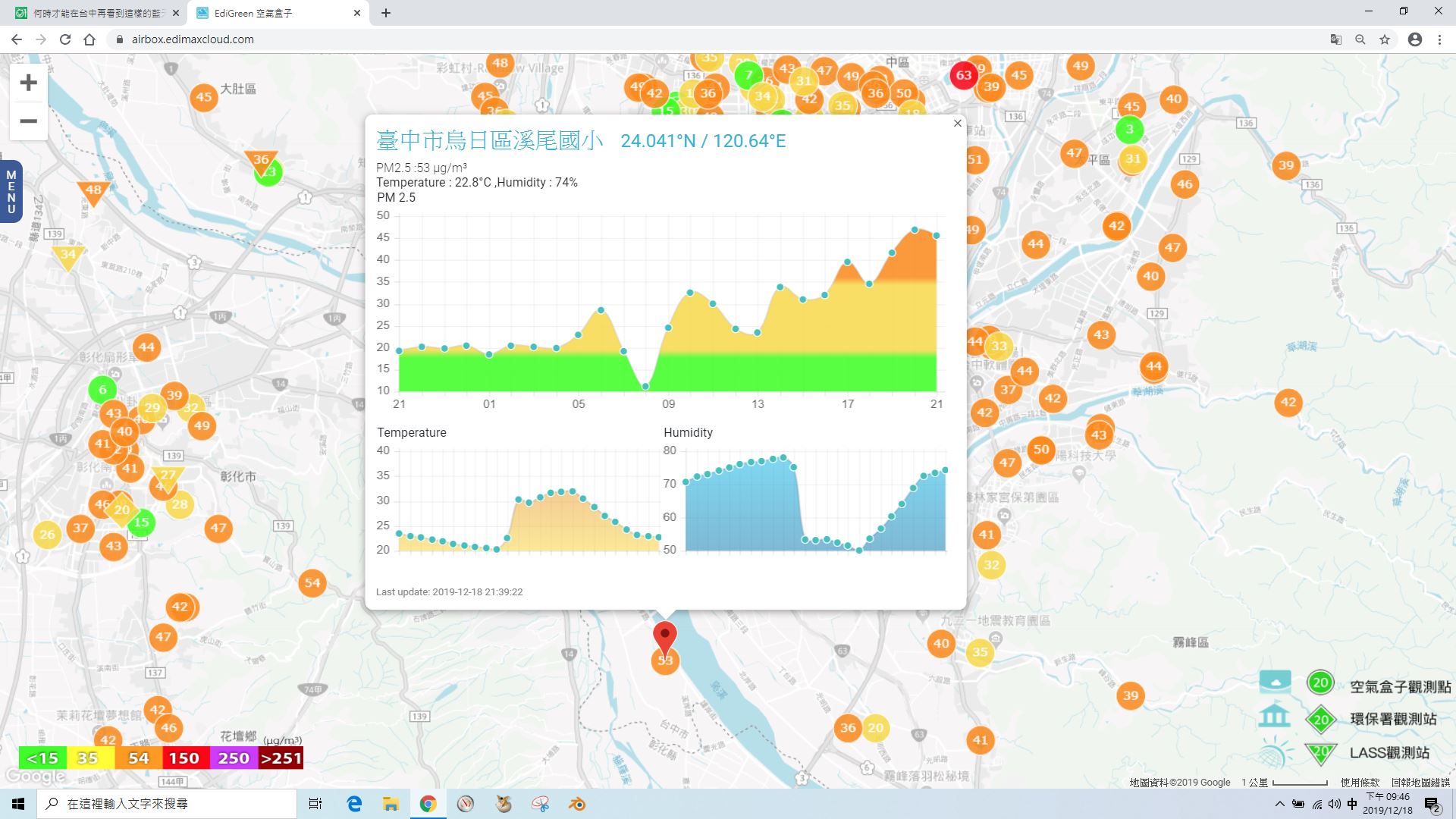
Task: Click the green <15 legend color swatch
Action: 42,758
